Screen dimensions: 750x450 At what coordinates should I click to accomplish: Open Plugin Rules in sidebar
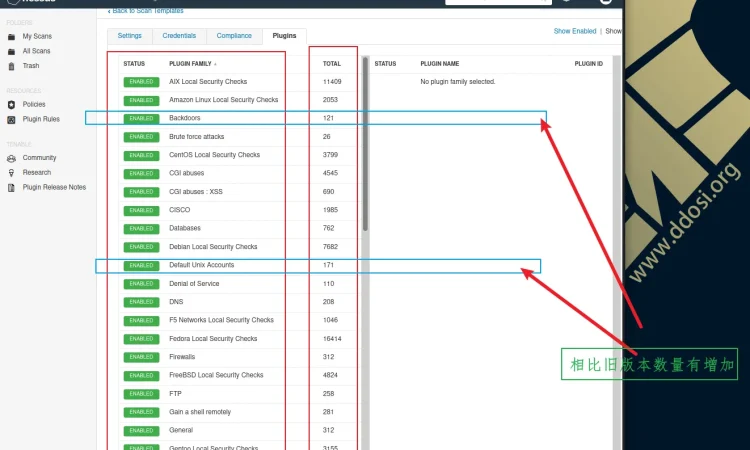point(41,119)
